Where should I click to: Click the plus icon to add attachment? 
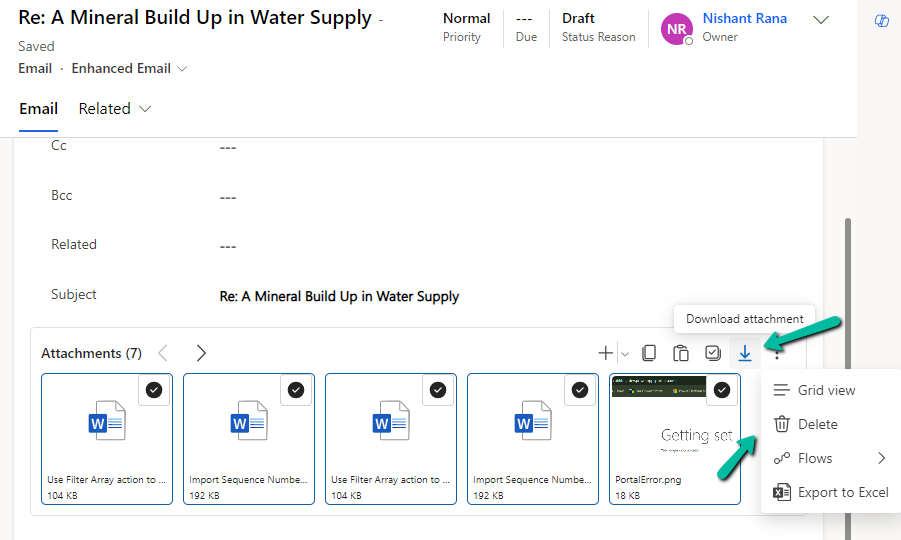(605, 353)
